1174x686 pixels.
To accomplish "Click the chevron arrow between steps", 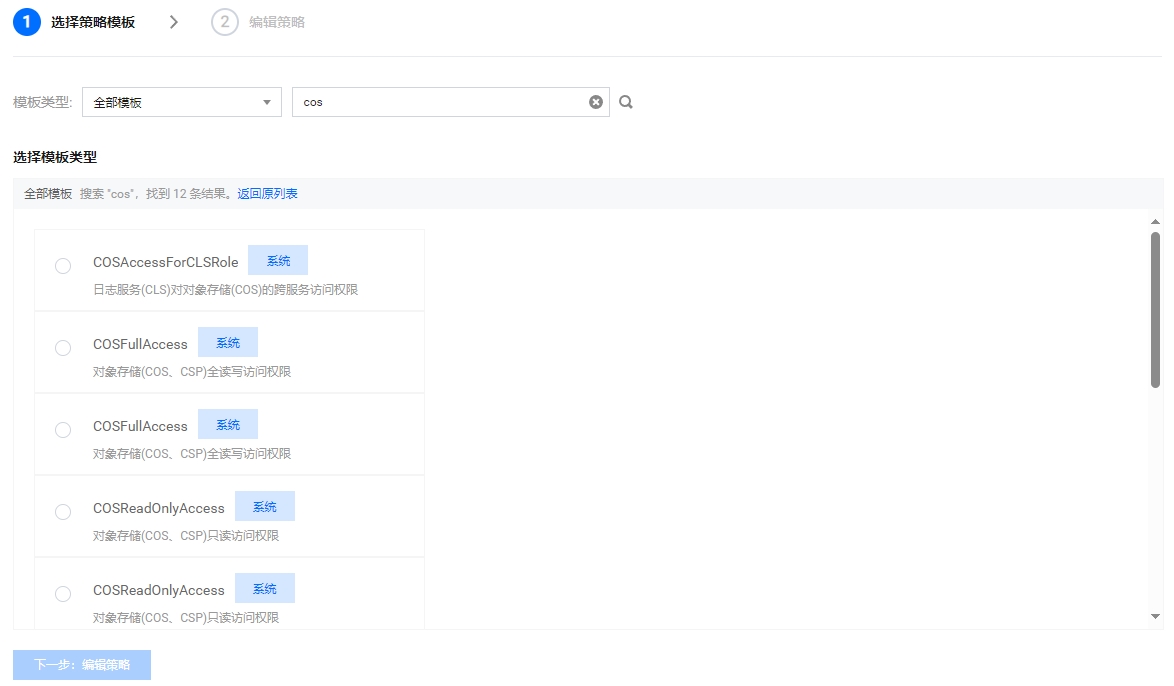I will 174,22.
